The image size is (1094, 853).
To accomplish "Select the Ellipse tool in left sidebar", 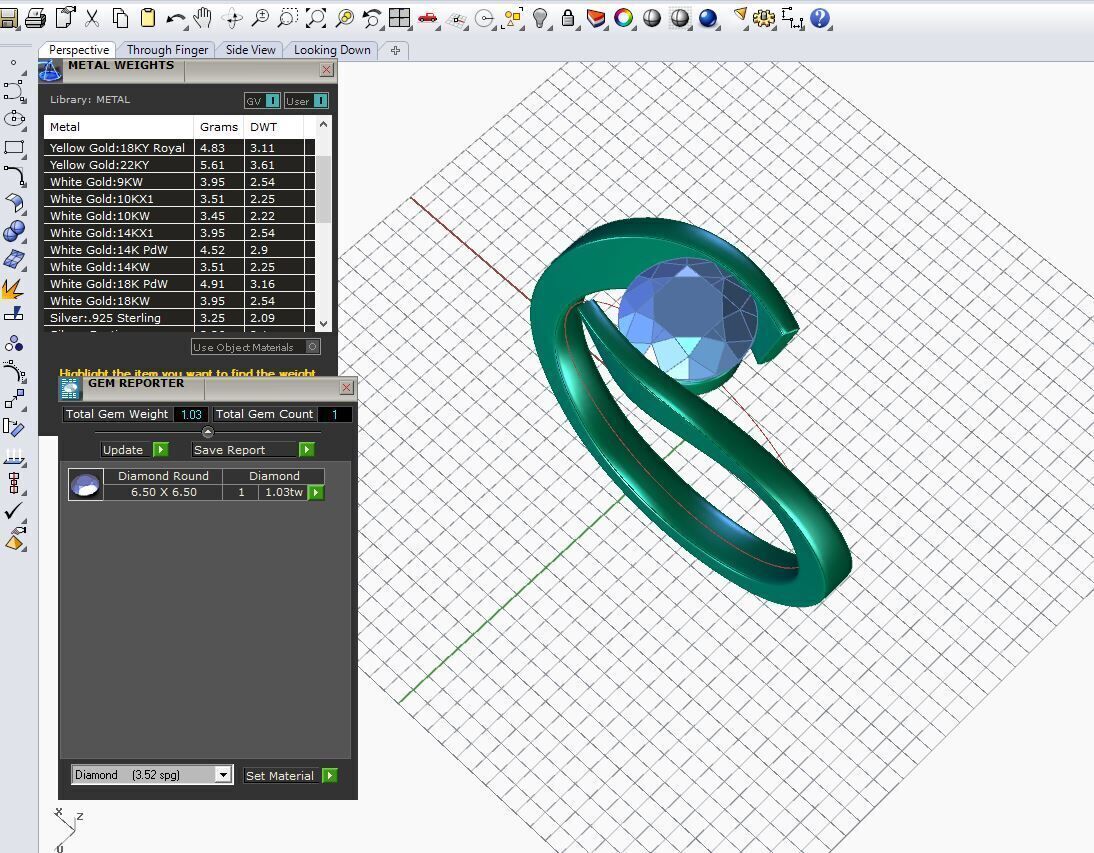I will click(14, 119).
